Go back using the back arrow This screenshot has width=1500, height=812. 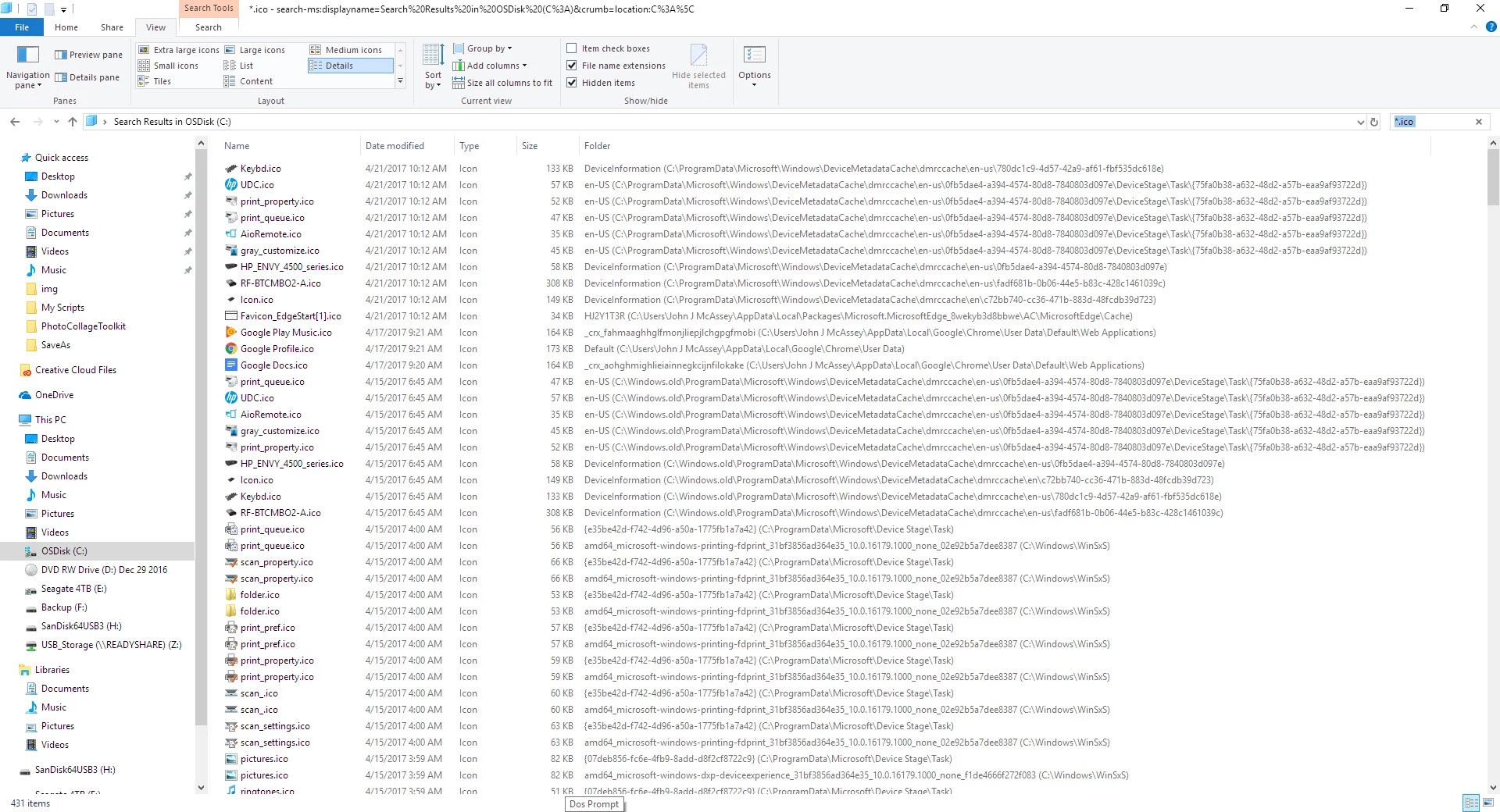click(x=15, y=122)
